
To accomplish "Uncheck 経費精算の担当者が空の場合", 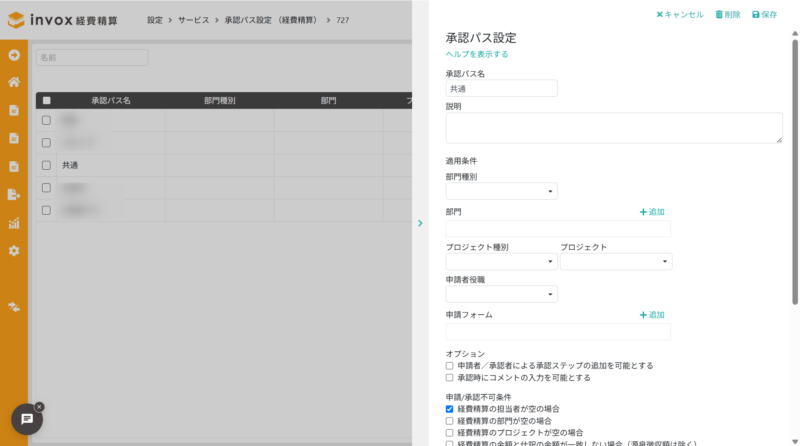I will 449,409.
